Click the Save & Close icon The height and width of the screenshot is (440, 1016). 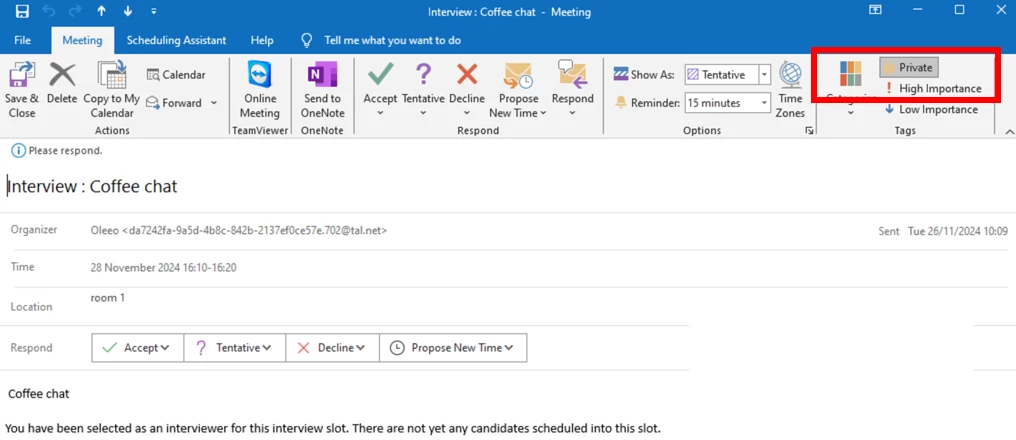point(21,78)
